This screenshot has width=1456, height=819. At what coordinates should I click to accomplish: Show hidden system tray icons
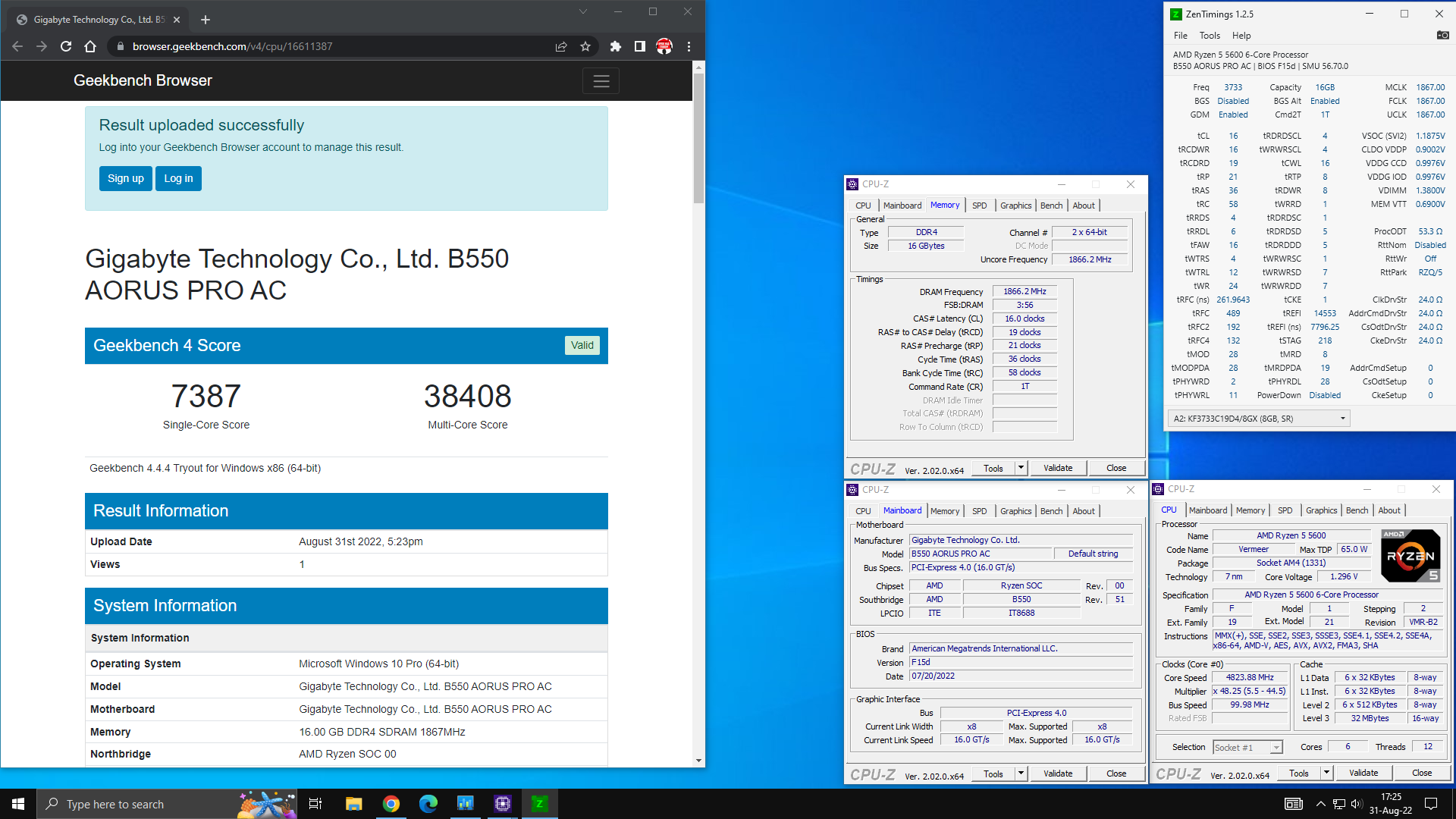tap(1320, 804)
